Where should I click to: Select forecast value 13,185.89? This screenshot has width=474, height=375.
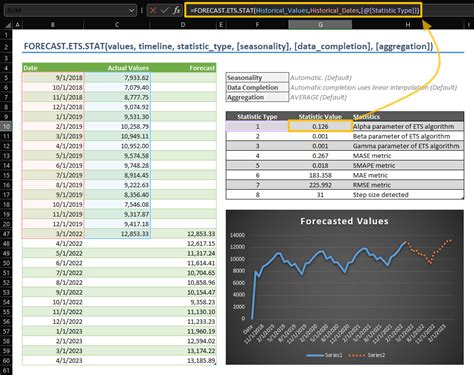pyautogui.click(x=183, y=360)
